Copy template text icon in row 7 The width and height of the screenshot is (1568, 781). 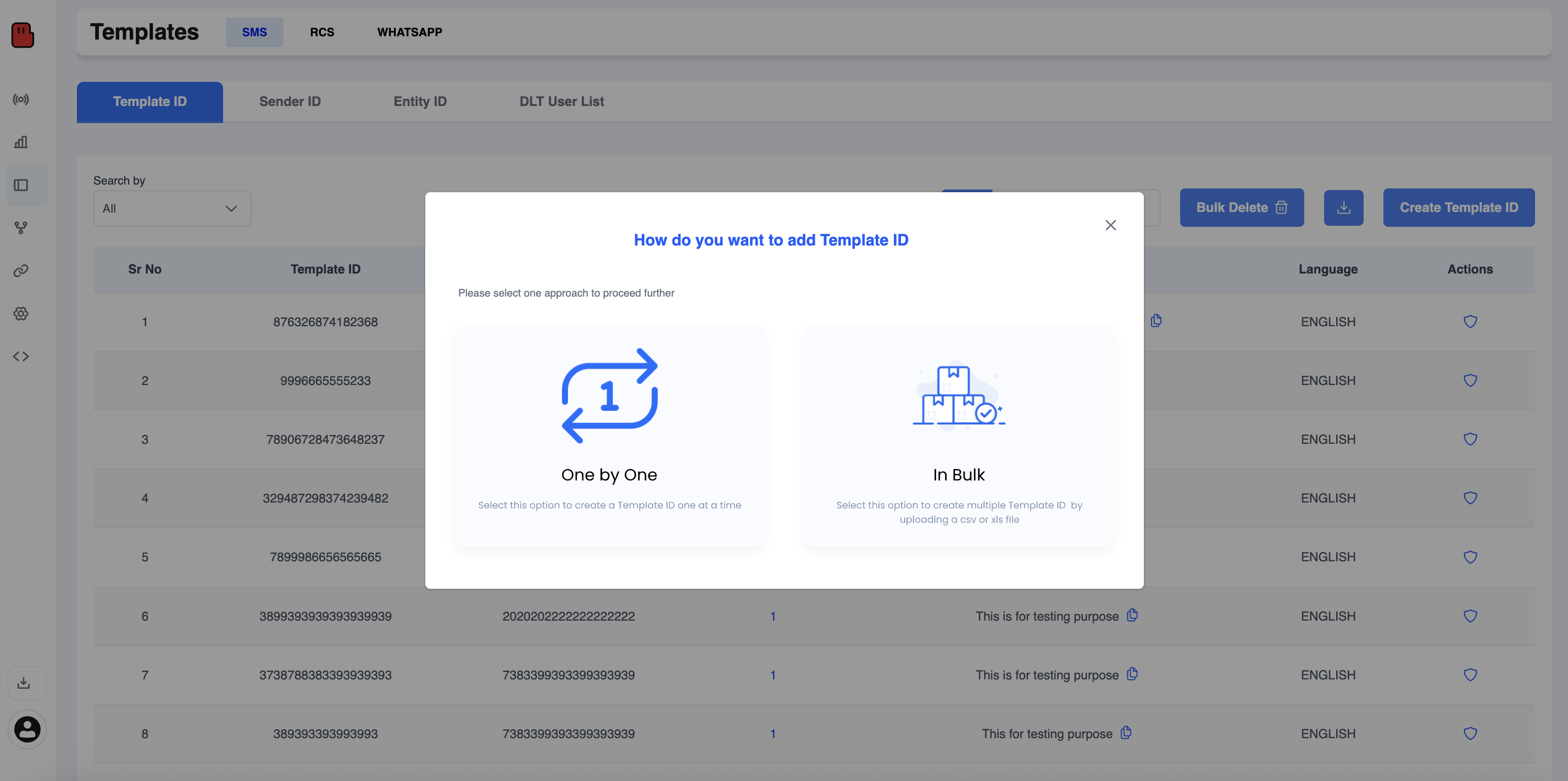(x=1132, y=673)
